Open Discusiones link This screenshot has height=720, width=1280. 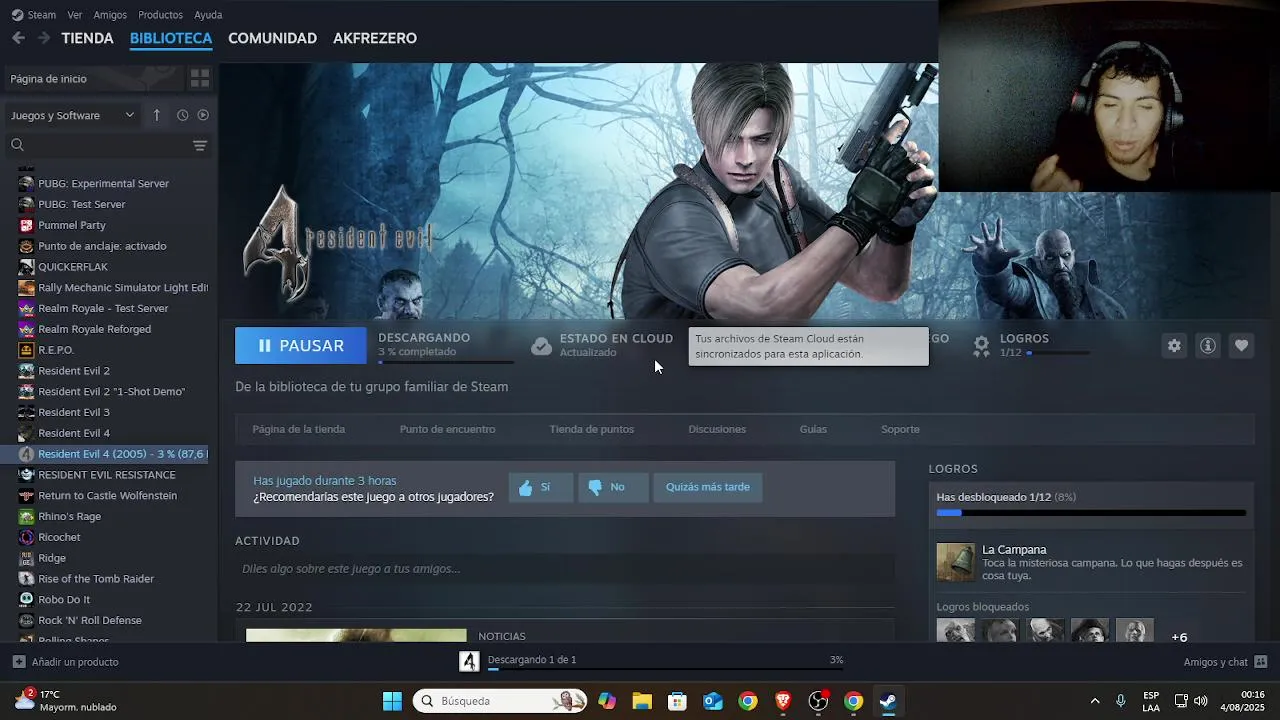[717, 429]
